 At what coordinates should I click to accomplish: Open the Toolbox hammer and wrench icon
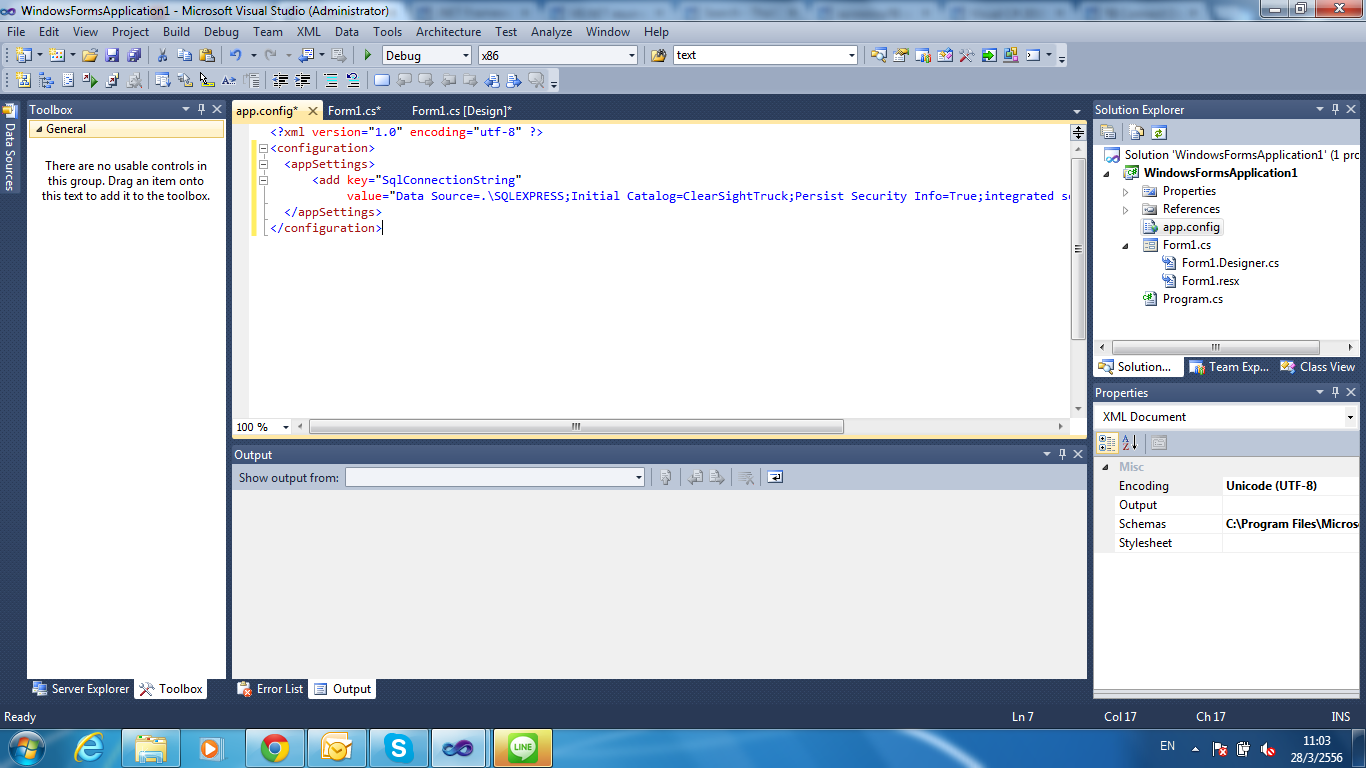(966, 55)
